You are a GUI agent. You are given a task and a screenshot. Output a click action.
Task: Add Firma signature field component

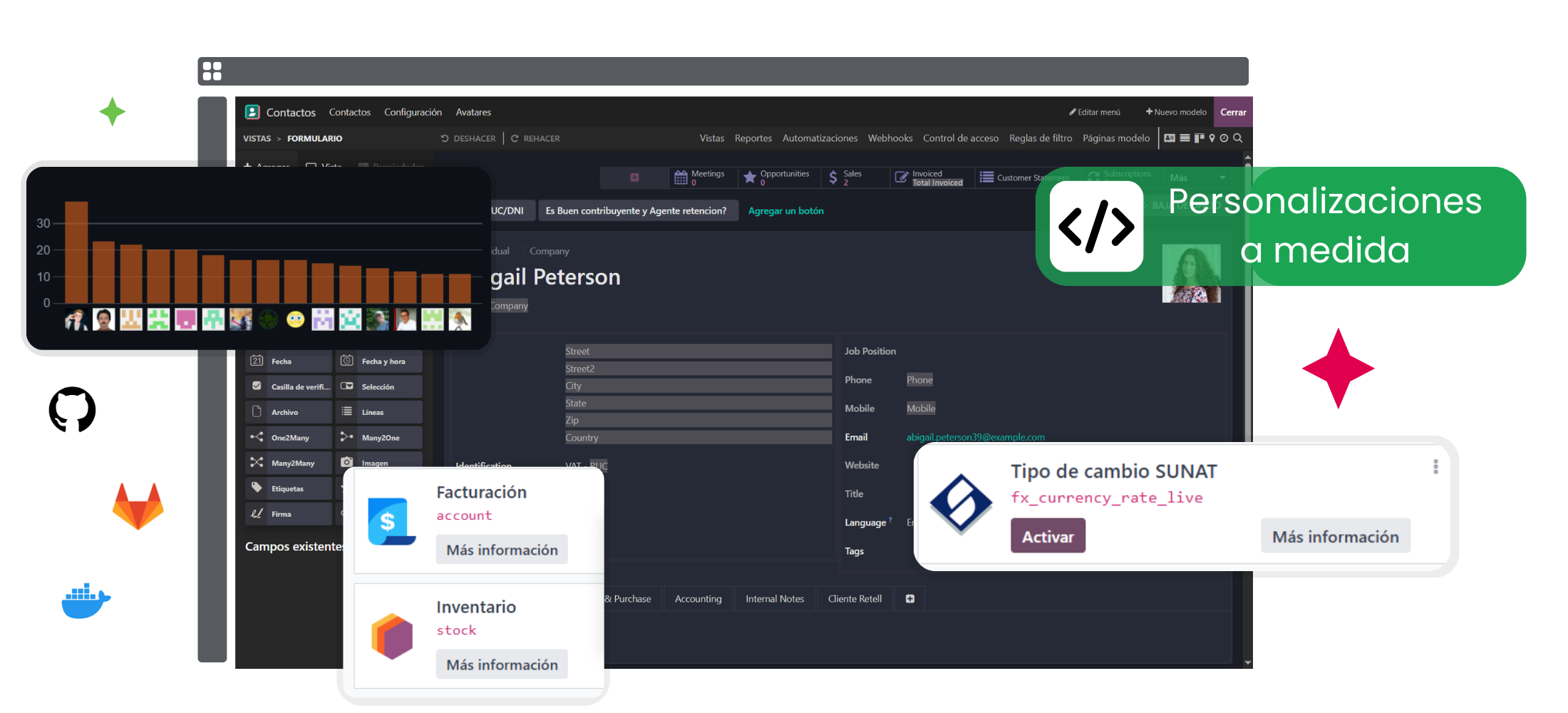[289, 514]
